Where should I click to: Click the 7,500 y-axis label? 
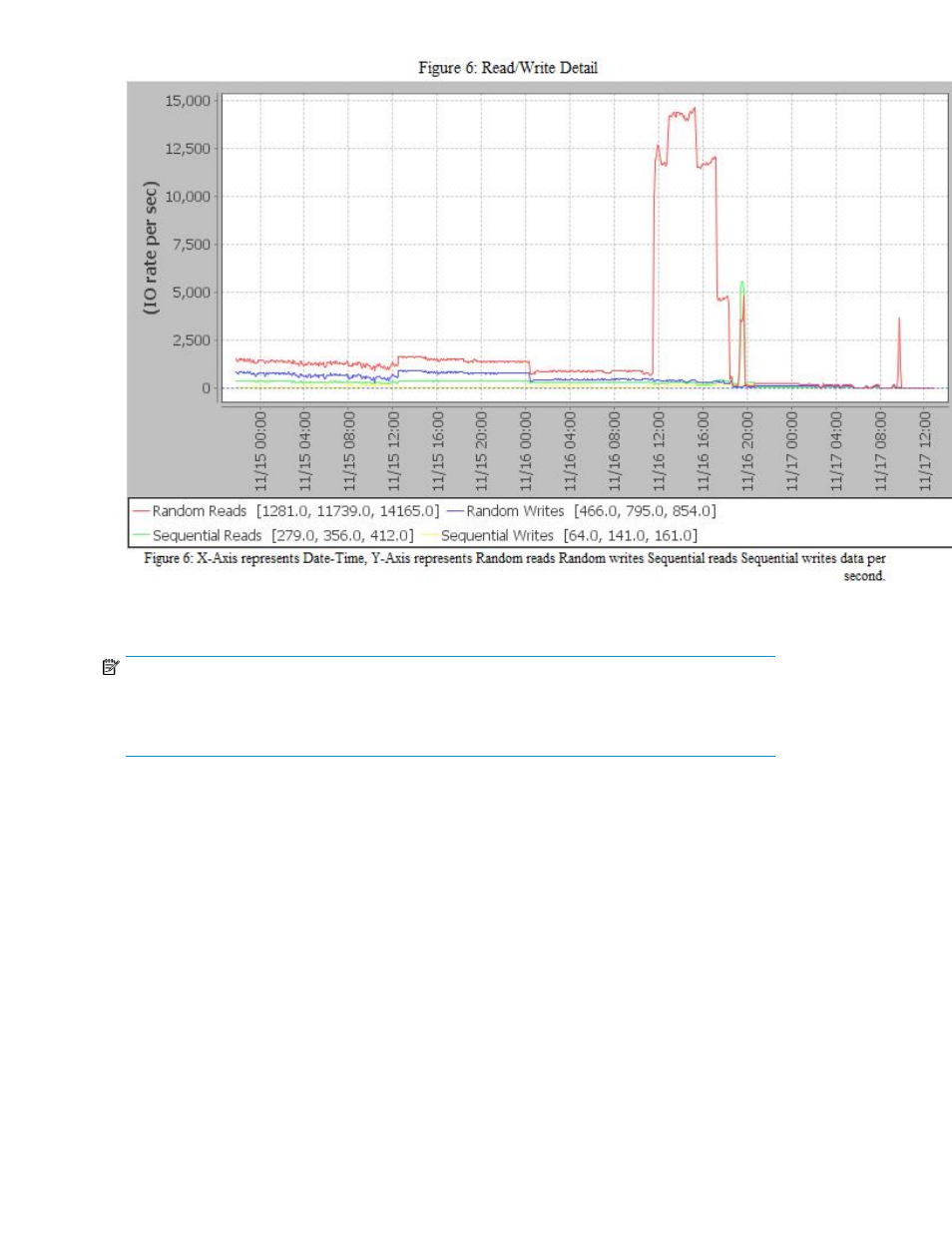click(x=192, y=245)
